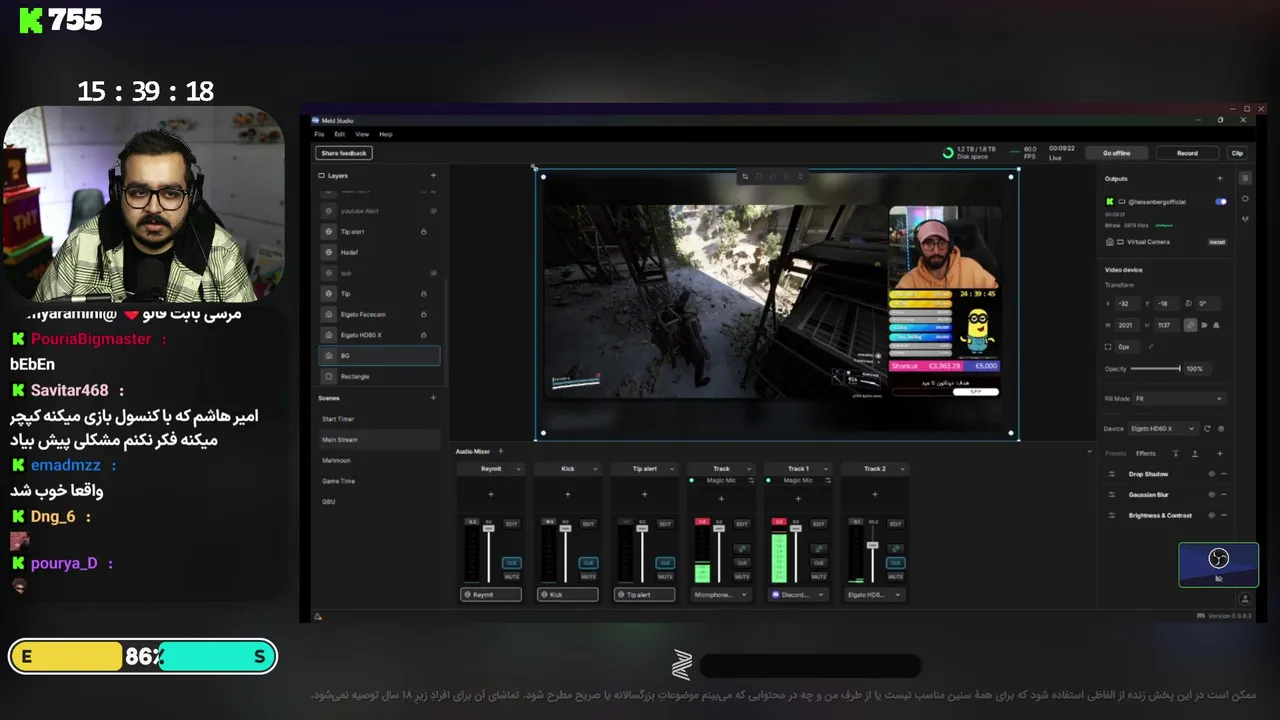This screenshot has height=720, width=1280.
Task: Unlock the Elgato Facecam layer
Action: (x=423, y=314)
